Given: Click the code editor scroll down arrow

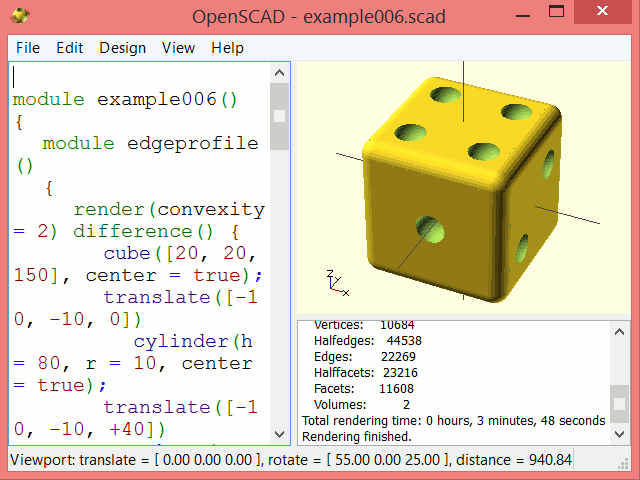Looking at the screenshot, I should pos(280,434).
